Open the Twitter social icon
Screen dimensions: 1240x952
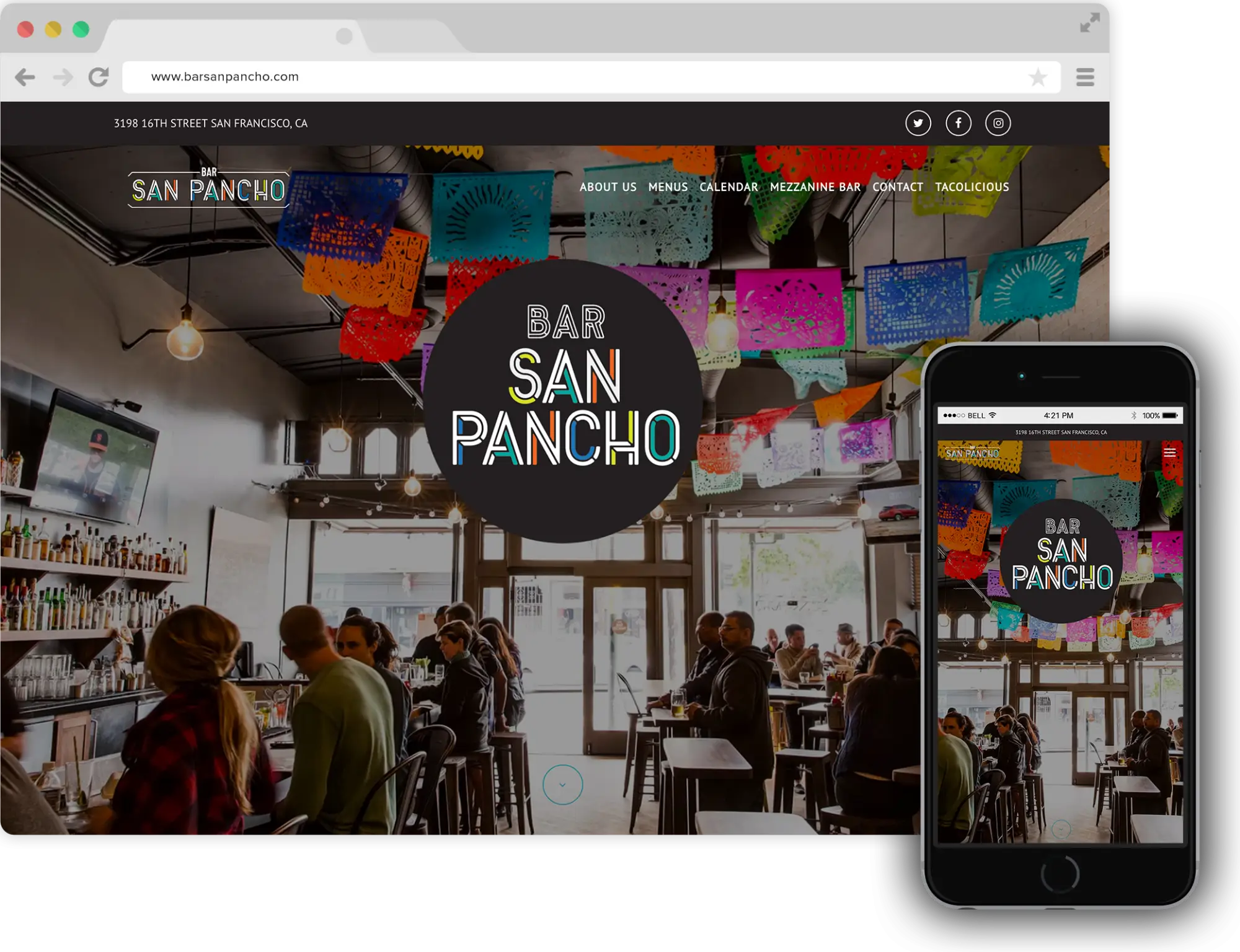tap(919, 123)
